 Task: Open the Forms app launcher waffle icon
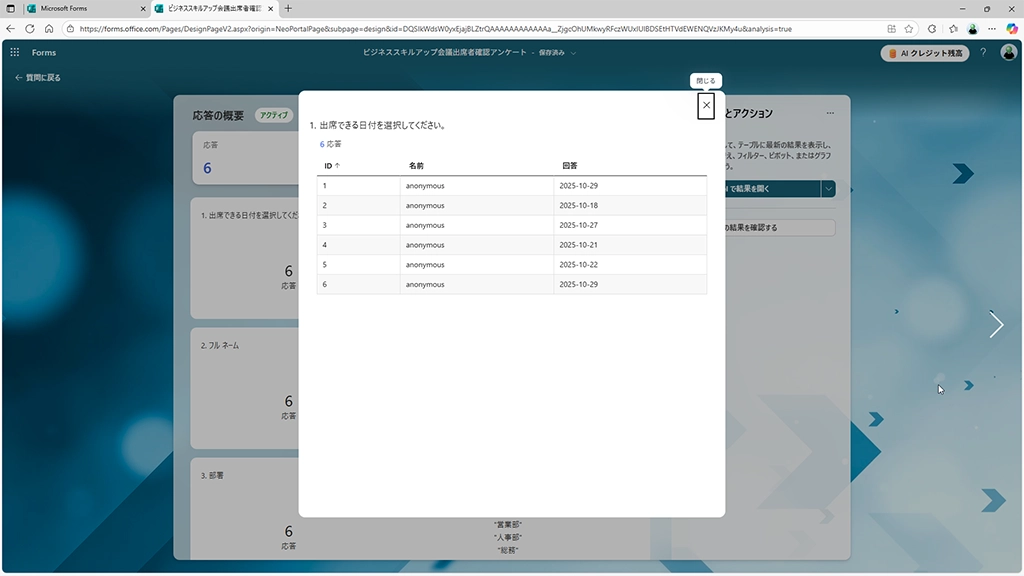click(15, 52)
